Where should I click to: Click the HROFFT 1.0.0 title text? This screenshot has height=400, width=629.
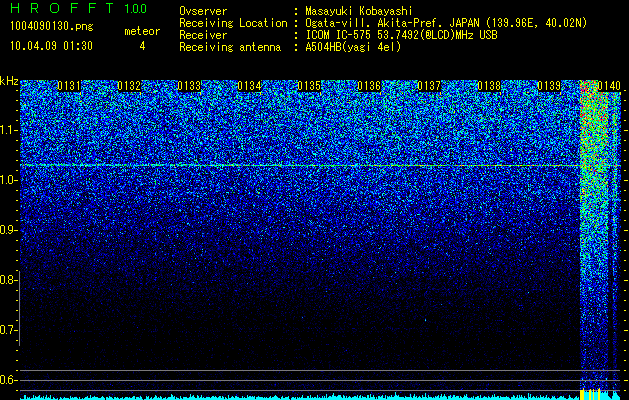pyautogui.click(x=79, y=8)
